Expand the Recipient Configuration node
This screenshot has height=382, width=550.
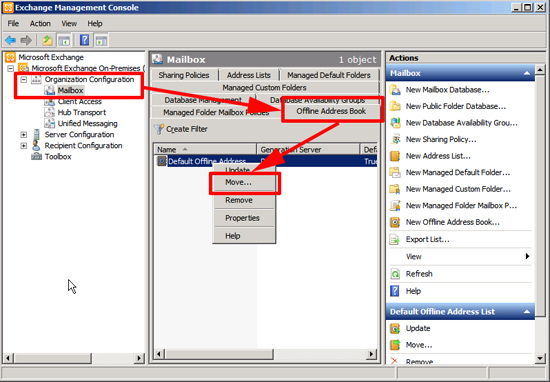(24, 146)
